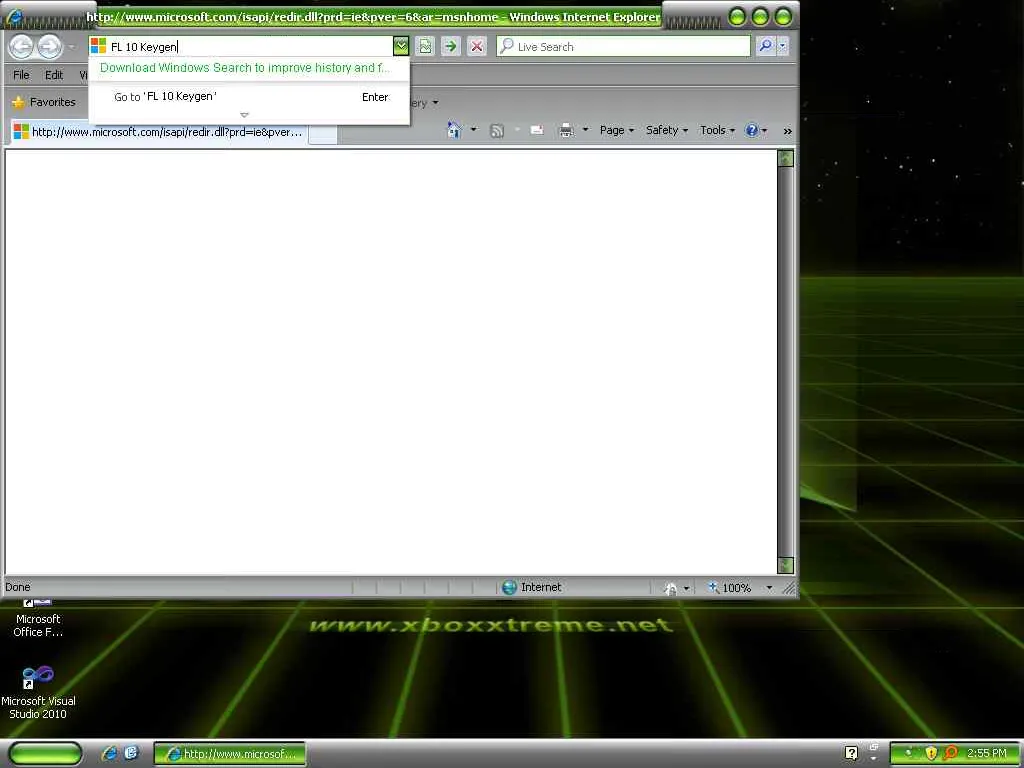Click inside the Live Search box

(624, 46)
